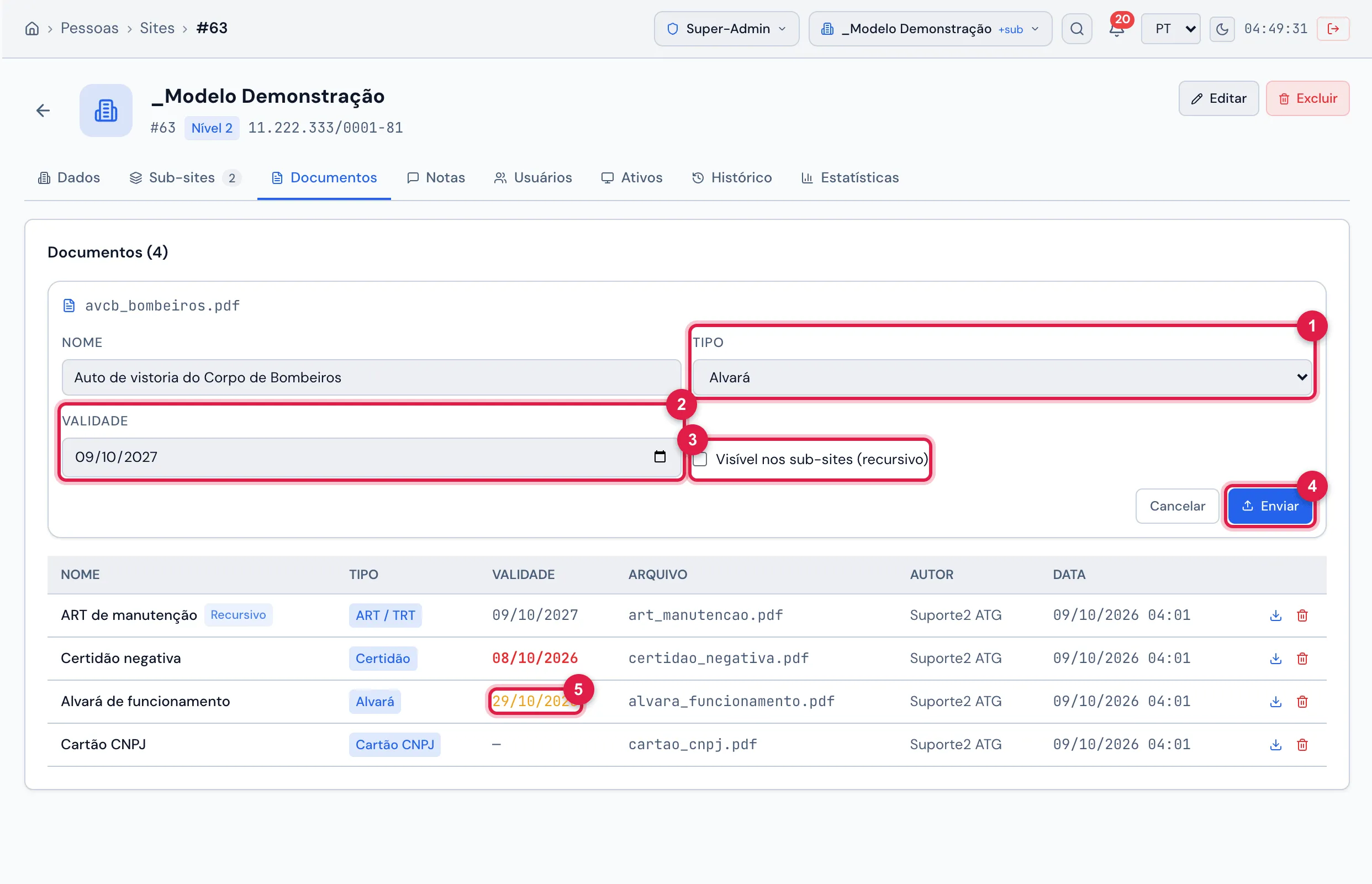Open the Tipo dropdown showing Alvará
The height and width of the screenshot is (884, 1372).
pyautogui.click(x=1002, y=377)
